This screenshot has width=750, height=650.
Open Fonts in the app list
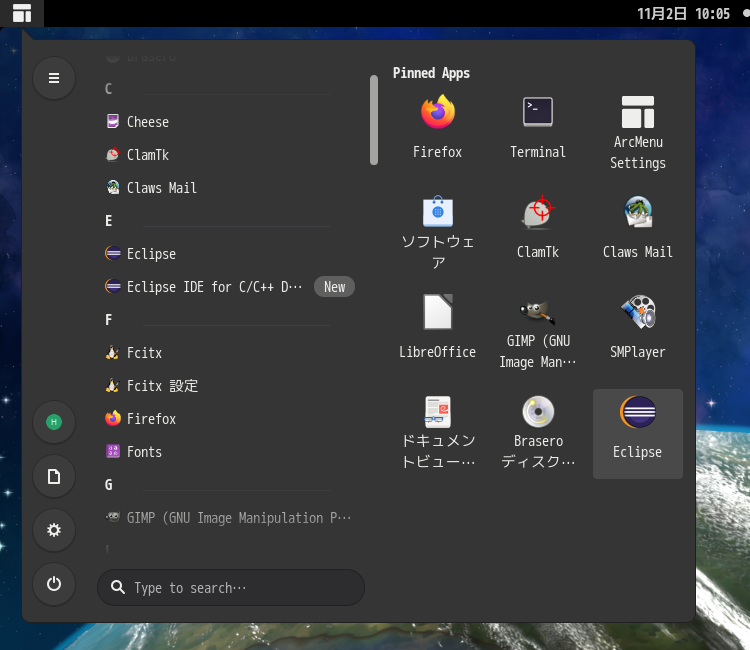[229, 452]
